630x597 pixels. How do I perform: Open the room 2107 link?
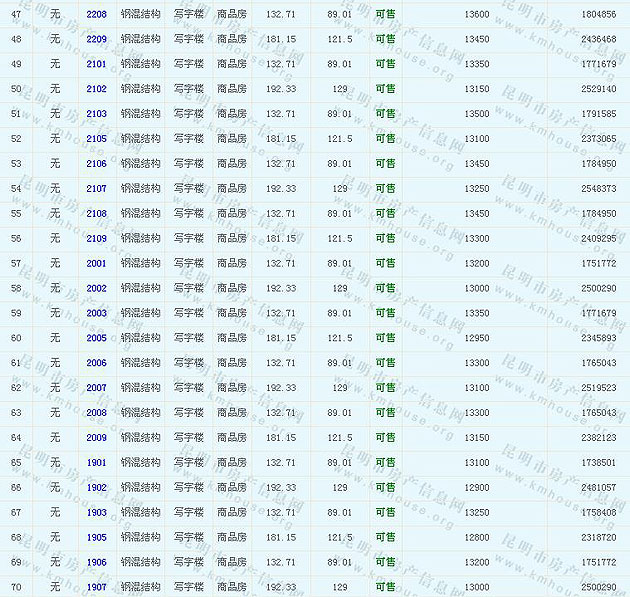pyautogui.click(x=97, y=189)
